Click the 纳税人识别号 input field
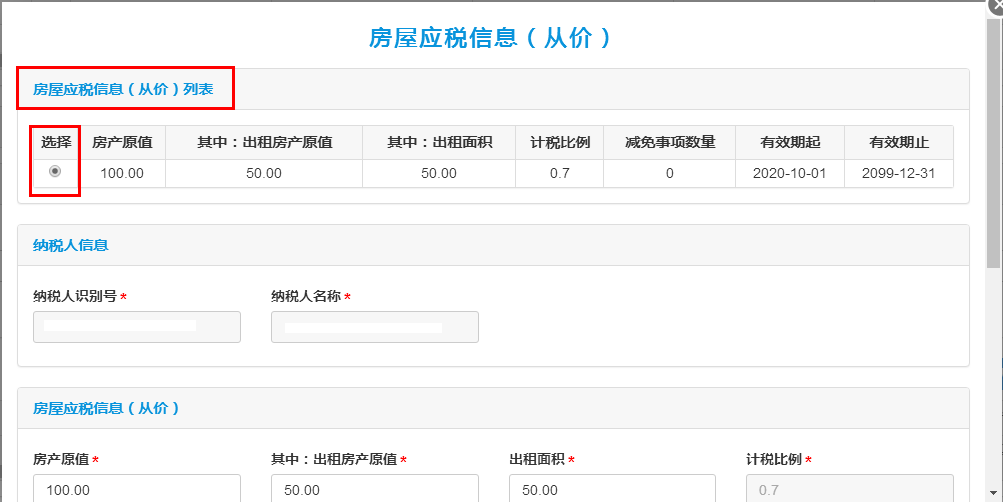This screenshot has height=502, width=1003. 137,327
